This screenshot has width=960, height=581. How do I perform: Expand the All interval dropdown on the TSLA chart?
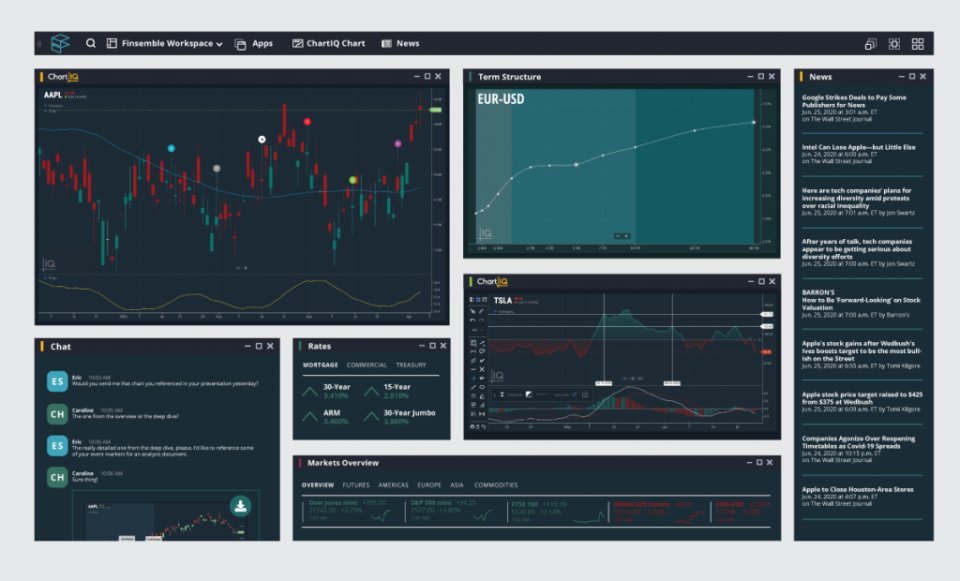(x=474, y=330)
